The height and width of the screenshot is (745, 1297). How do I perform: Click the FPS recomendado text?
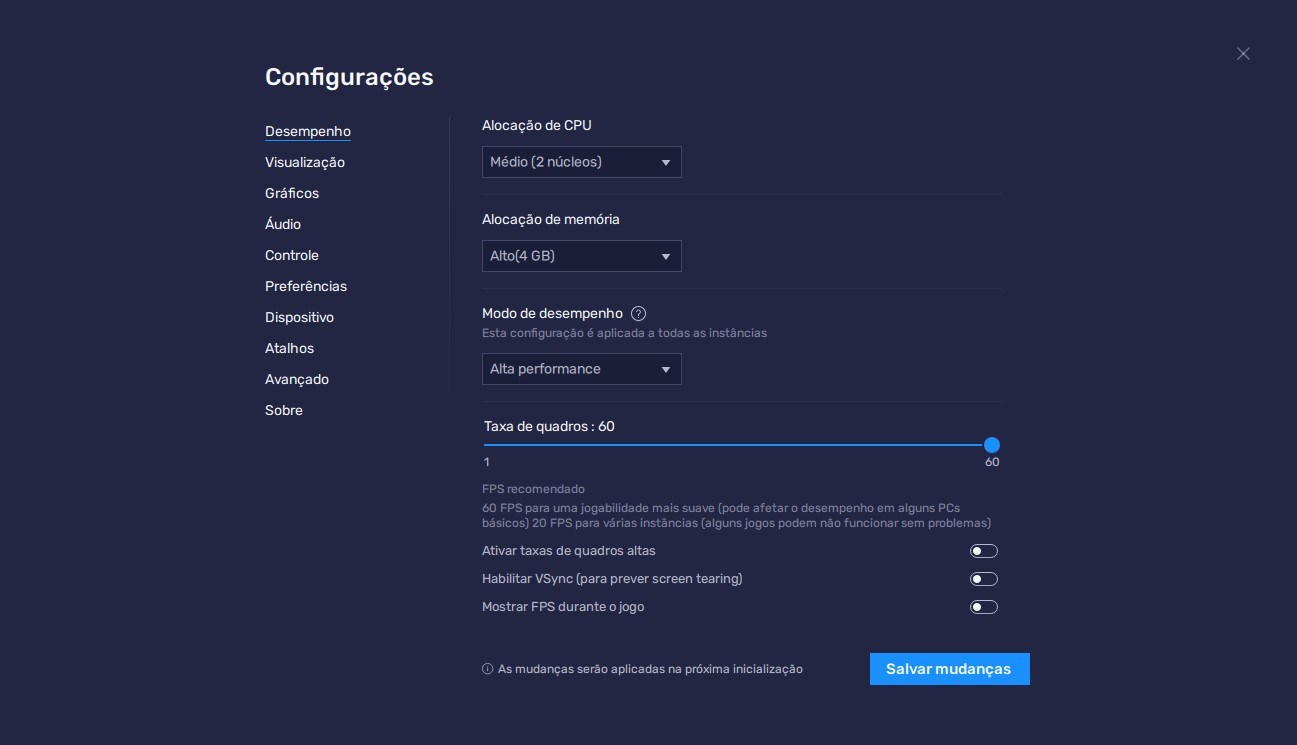[534, 489]
